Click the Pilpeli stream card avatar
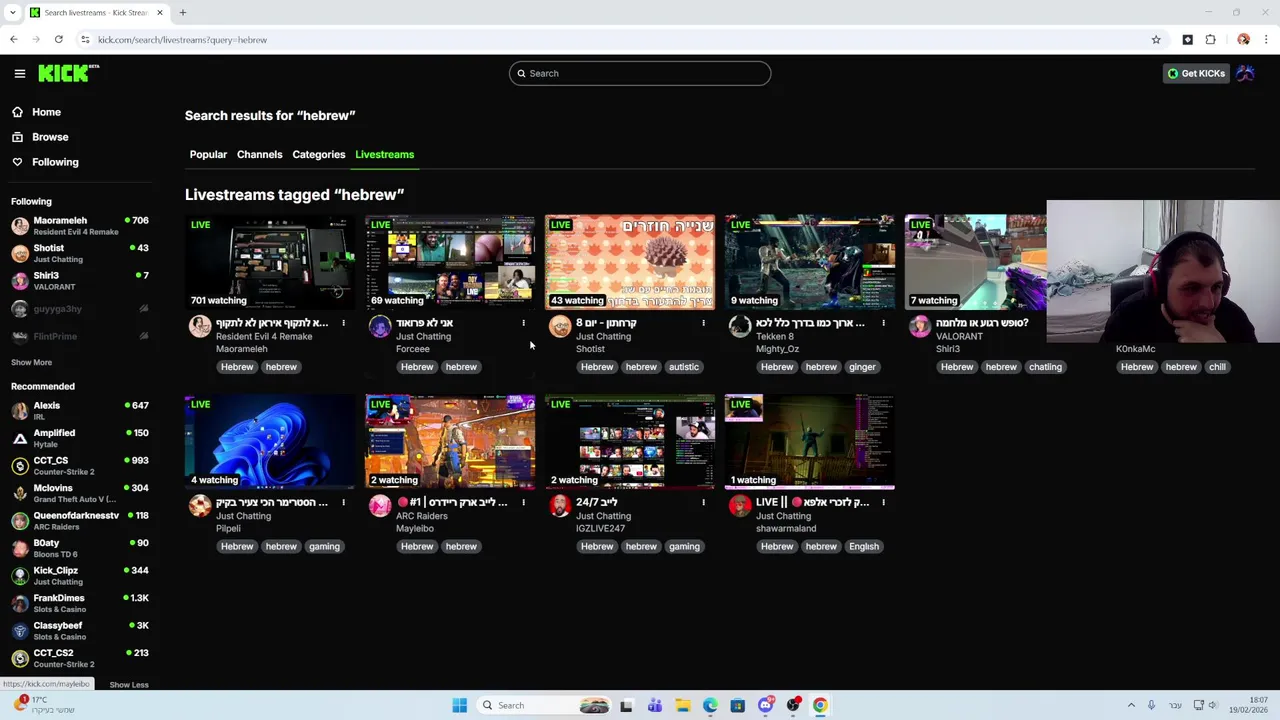 (x=200, y=506)
